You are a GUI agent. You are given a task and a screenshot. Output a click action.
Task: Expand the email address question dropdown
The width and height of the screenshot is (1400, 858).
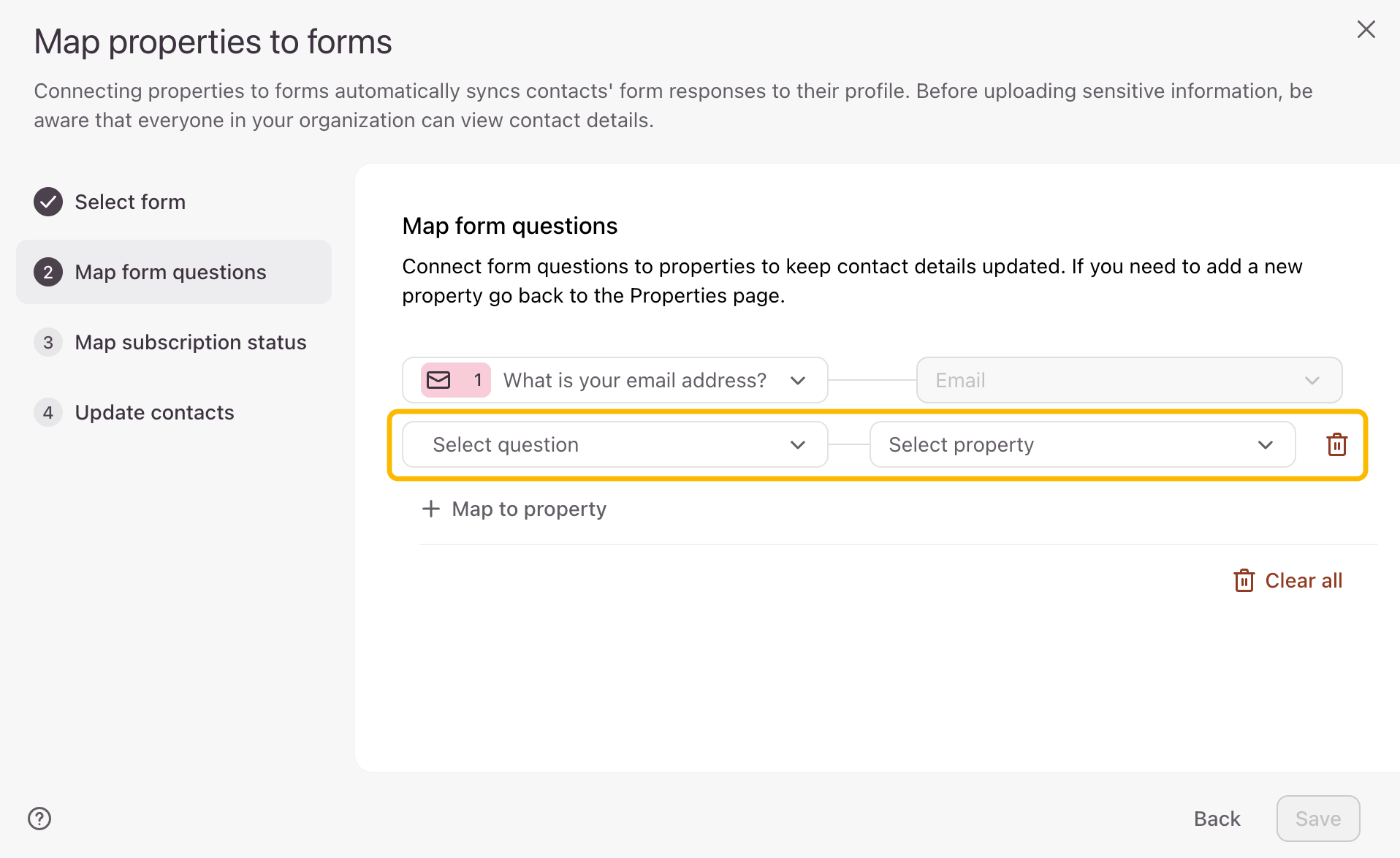pos(797,380)
